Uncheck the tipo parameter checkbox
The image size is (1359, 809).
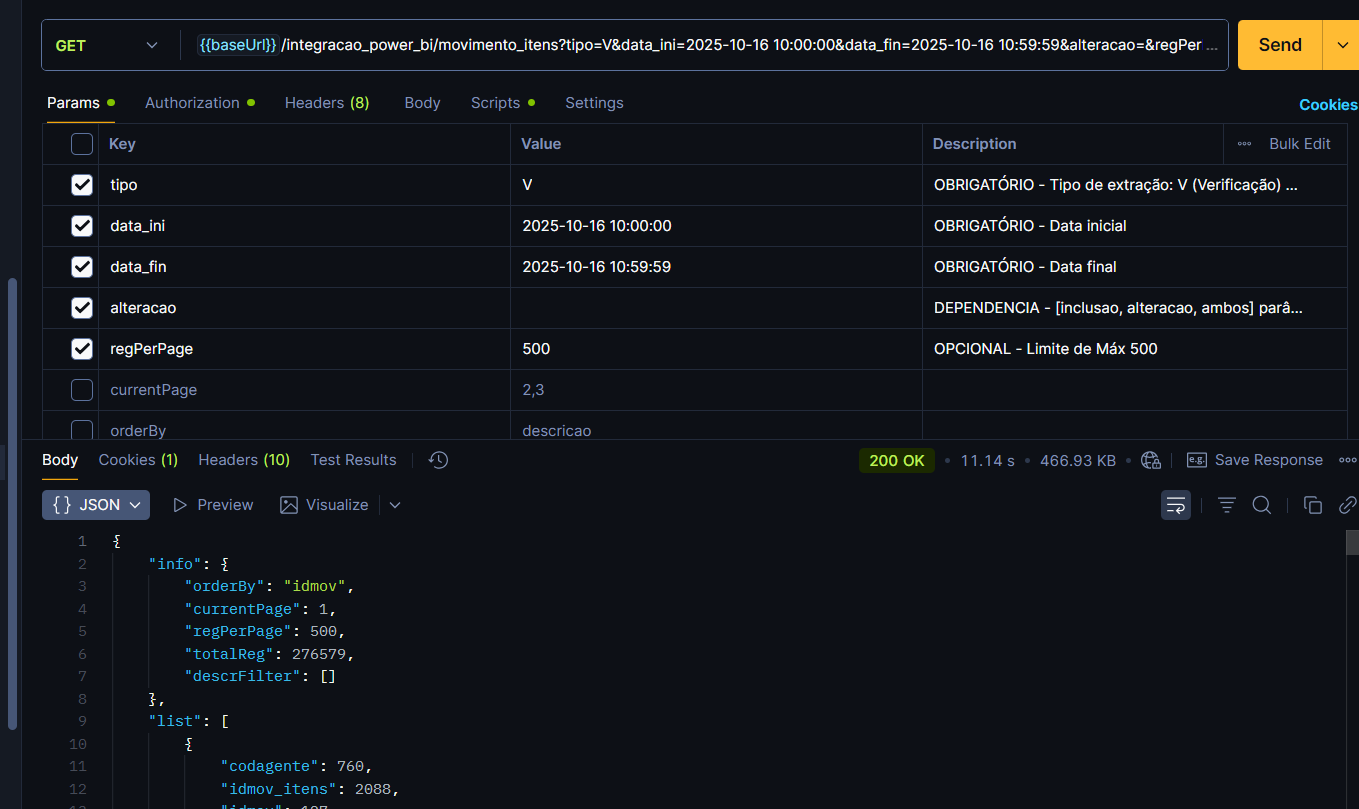pos(82,185)
